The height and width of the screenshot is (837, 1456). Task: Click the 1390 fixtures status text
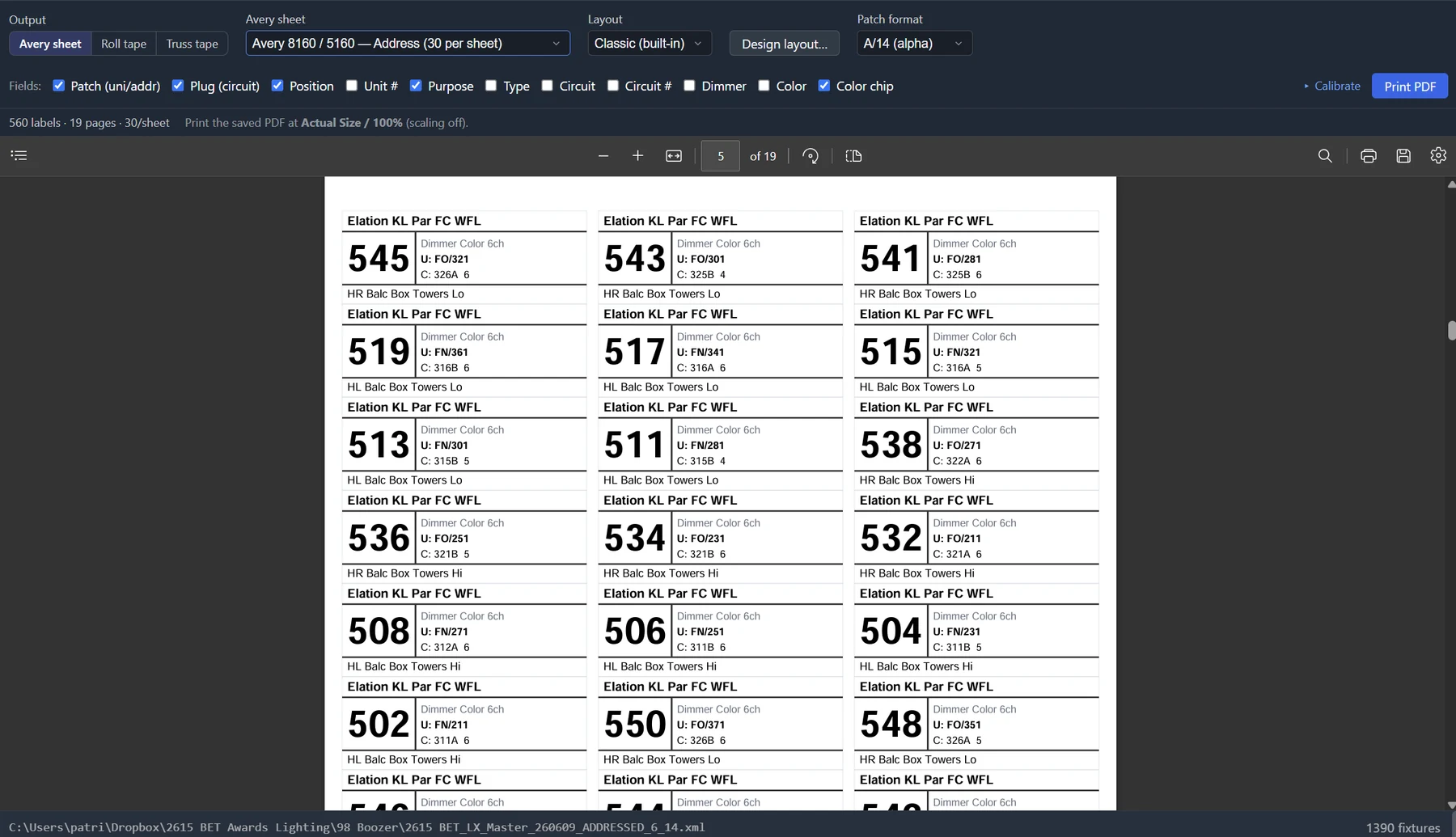pyautogui.click(x=1403, y=827)
